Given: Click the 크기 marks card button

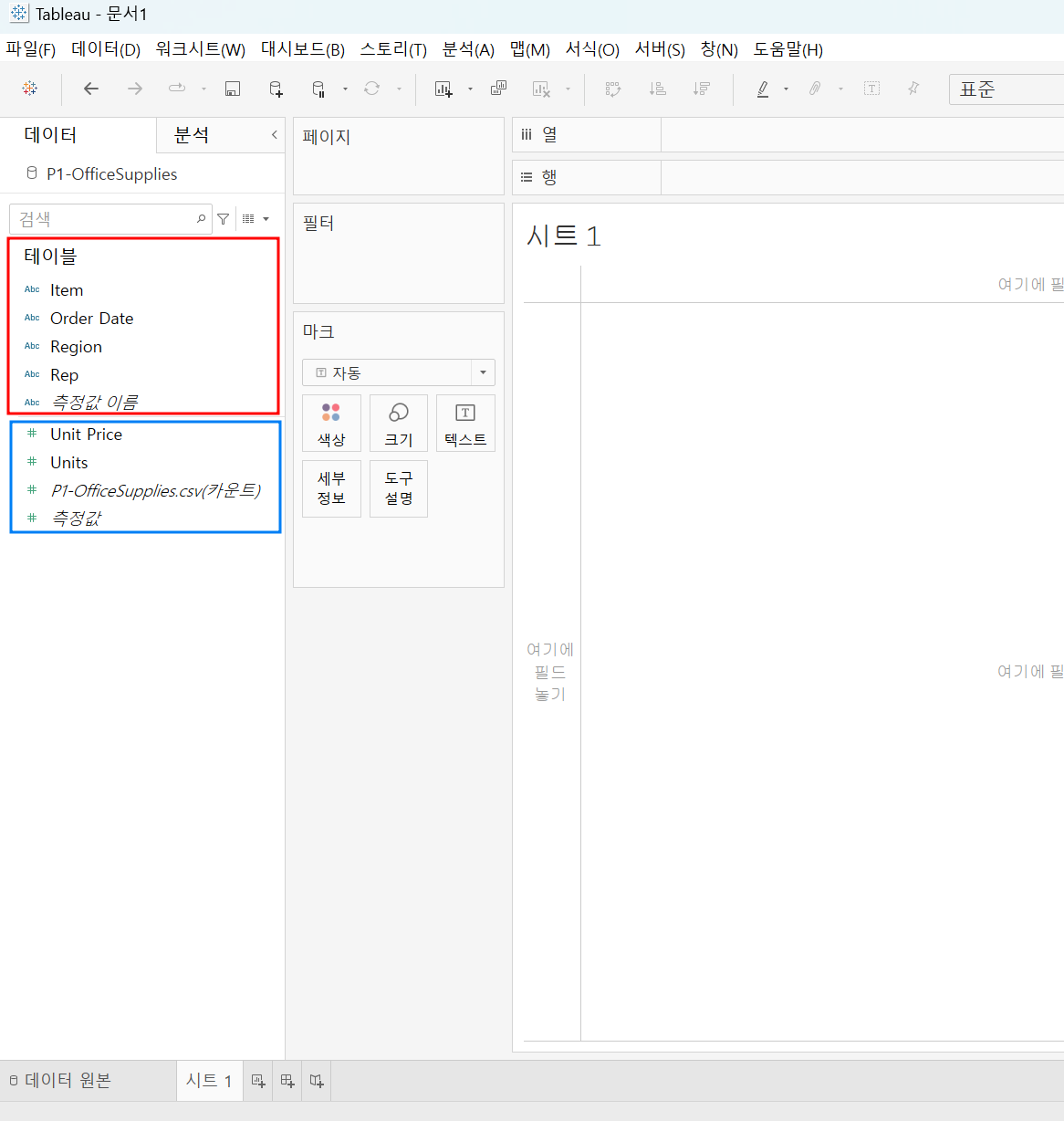Looking at the screenshot, I should pos(399,424).
